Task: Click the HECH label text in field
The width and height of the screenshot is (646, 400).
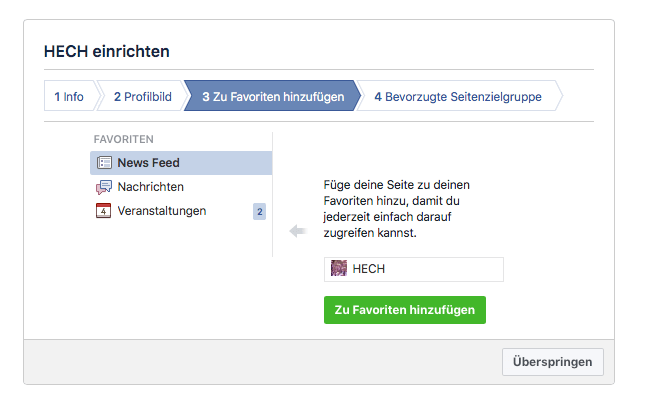Action: tap(368, 269)
